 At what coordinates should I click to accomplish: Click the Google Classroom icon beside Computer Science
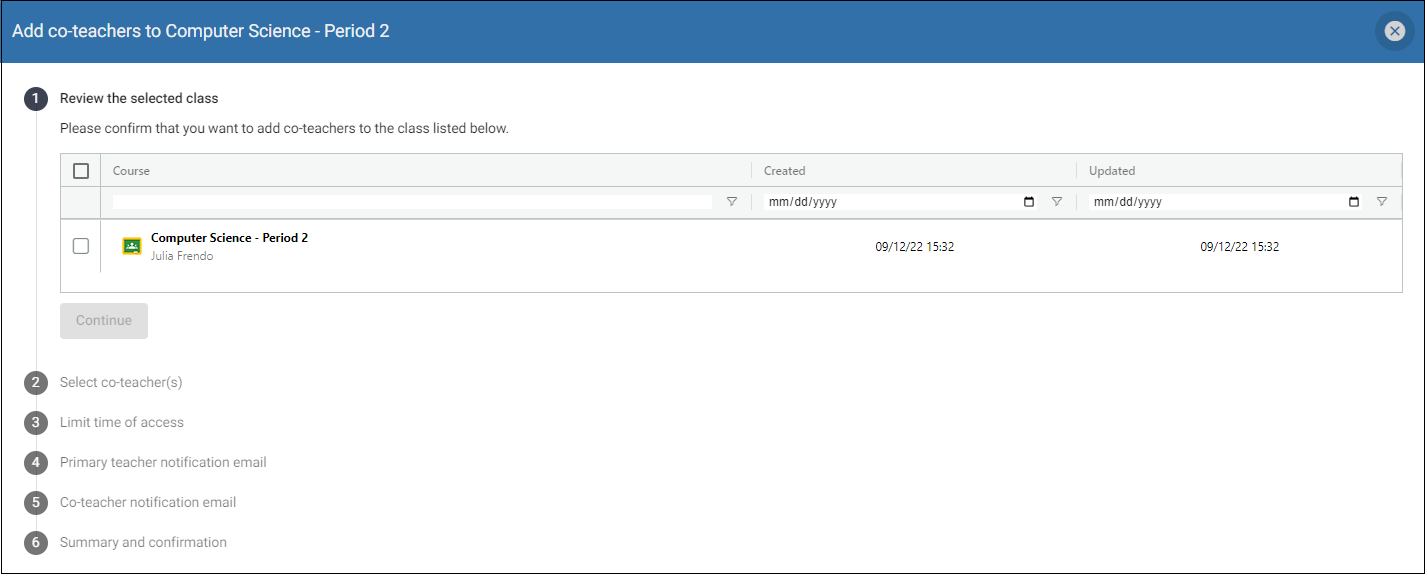tap(132, 246)
